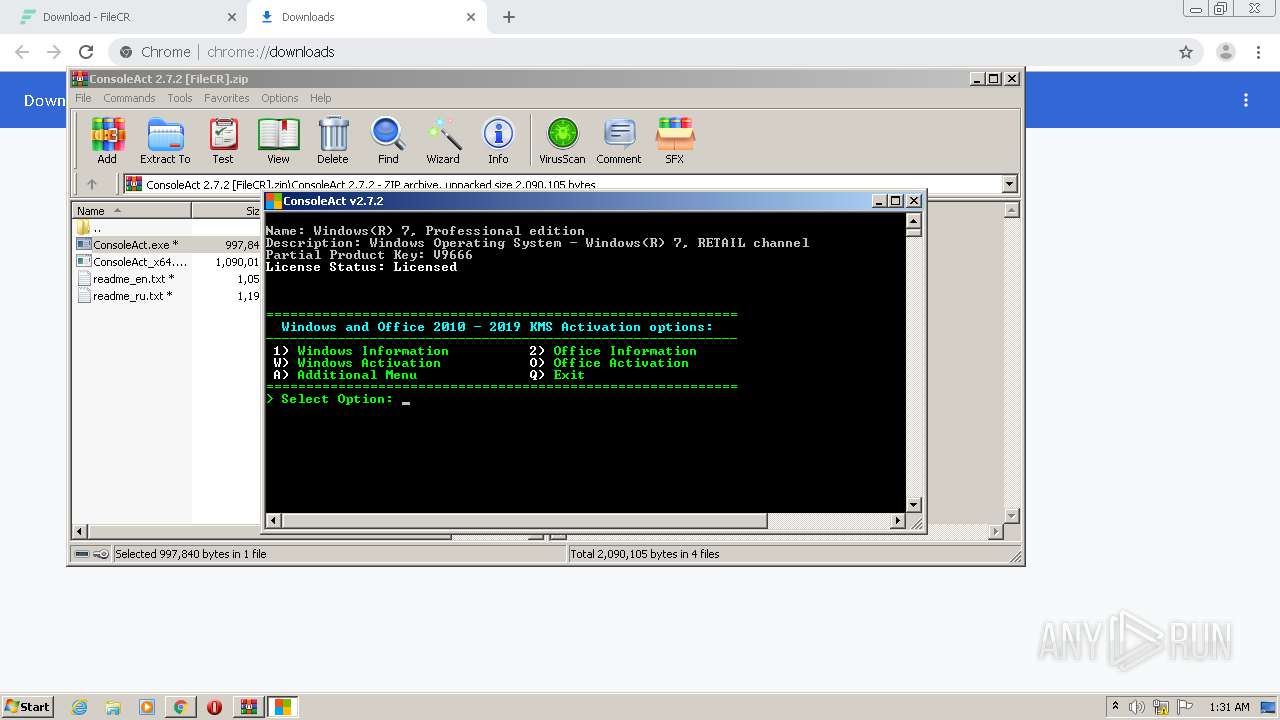The height and width of the screenshot is (720, 1280).
Task: Switch to the Download - FileCR tab
Action: [x=122, y=17]
